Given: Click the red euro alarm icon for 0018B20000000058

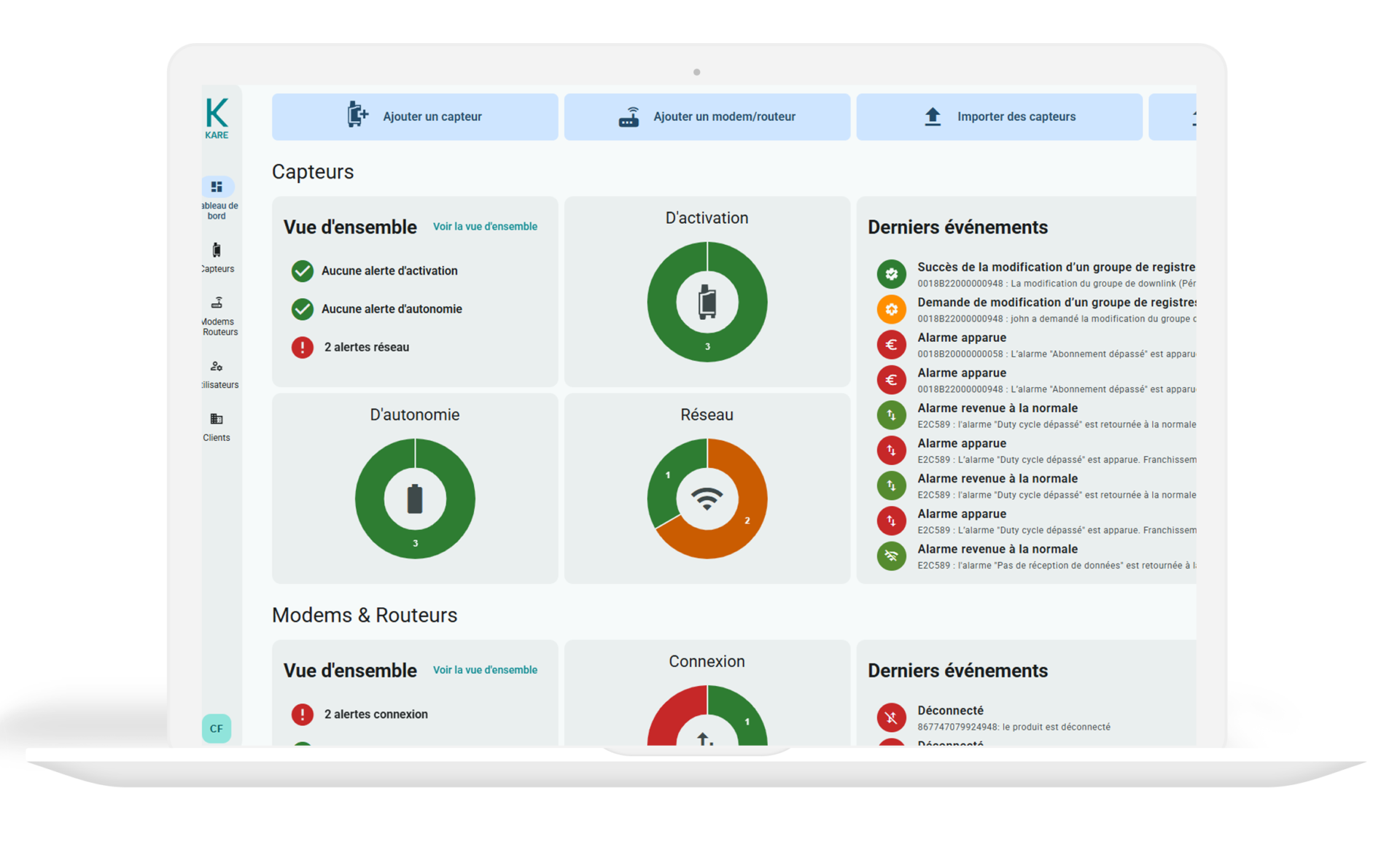Looking at the screenshot, I should 891,344.
